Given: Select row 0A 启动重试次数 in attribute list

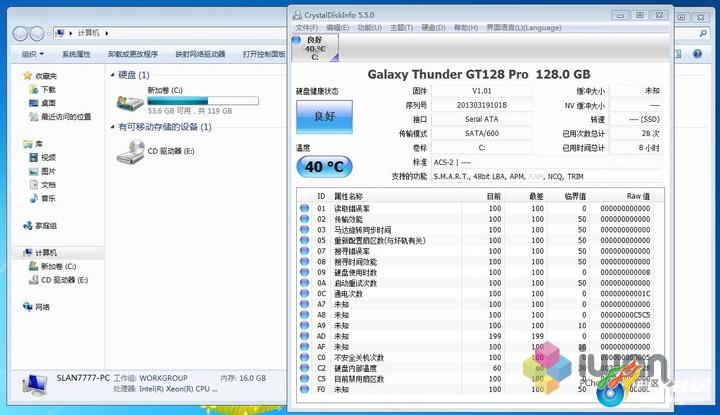Looking at the screenshot, I should (x=475, y=283).
